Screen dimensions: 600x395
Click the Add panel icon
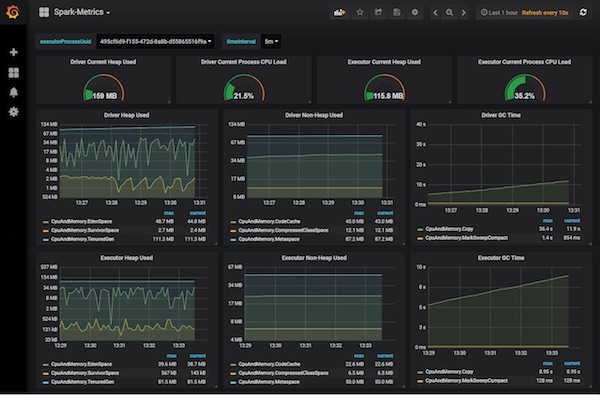point(339,13)
